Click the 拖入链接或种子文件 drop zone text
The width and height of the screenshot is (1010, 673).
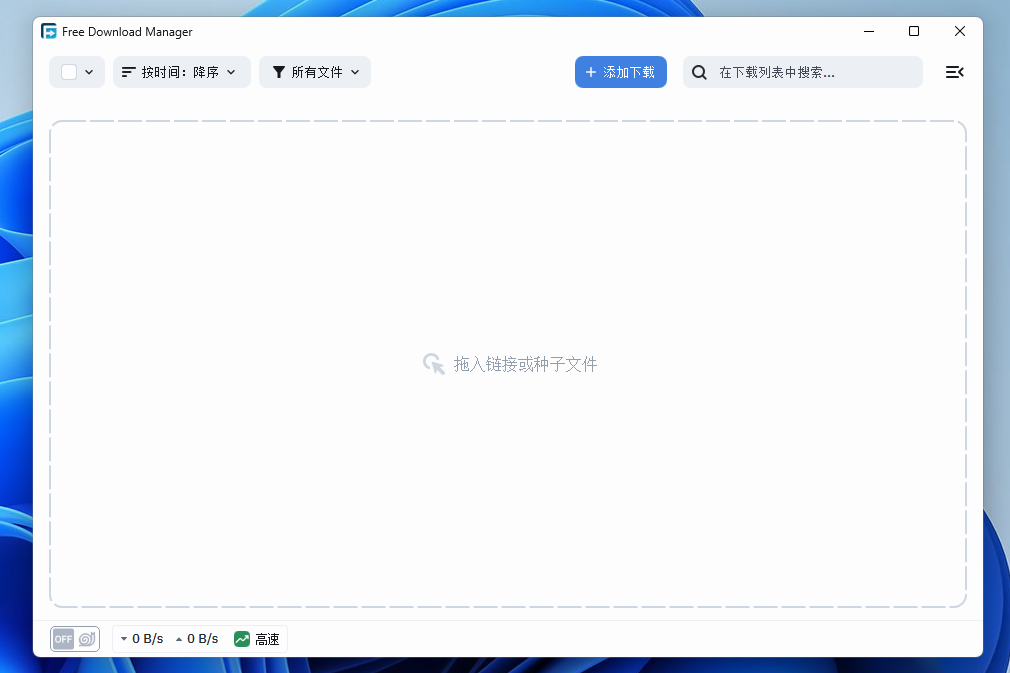click(525, 364)
